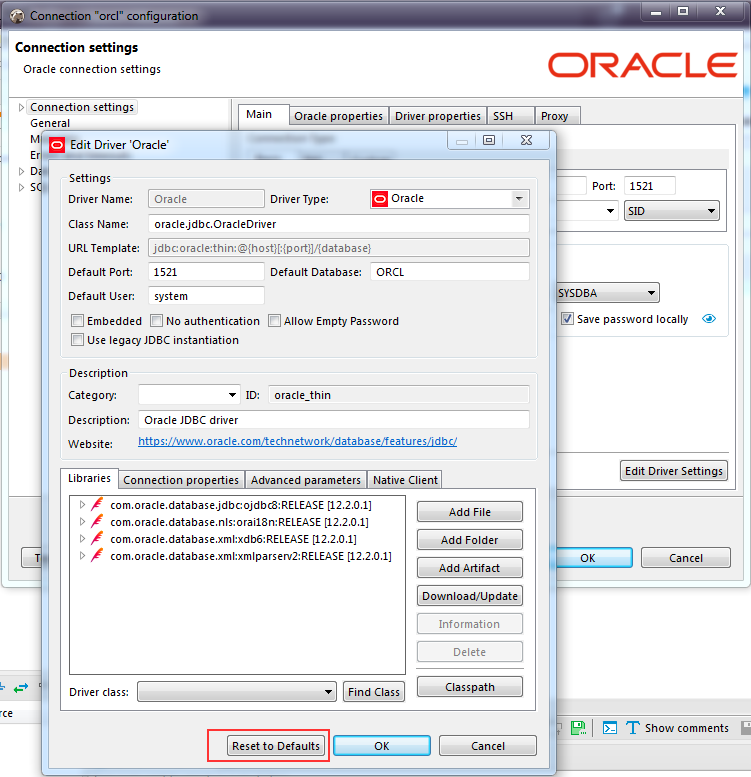Open the Advanced parameters tab
Viewport: 751px width, 777px height.
click(x=306, y=480)
